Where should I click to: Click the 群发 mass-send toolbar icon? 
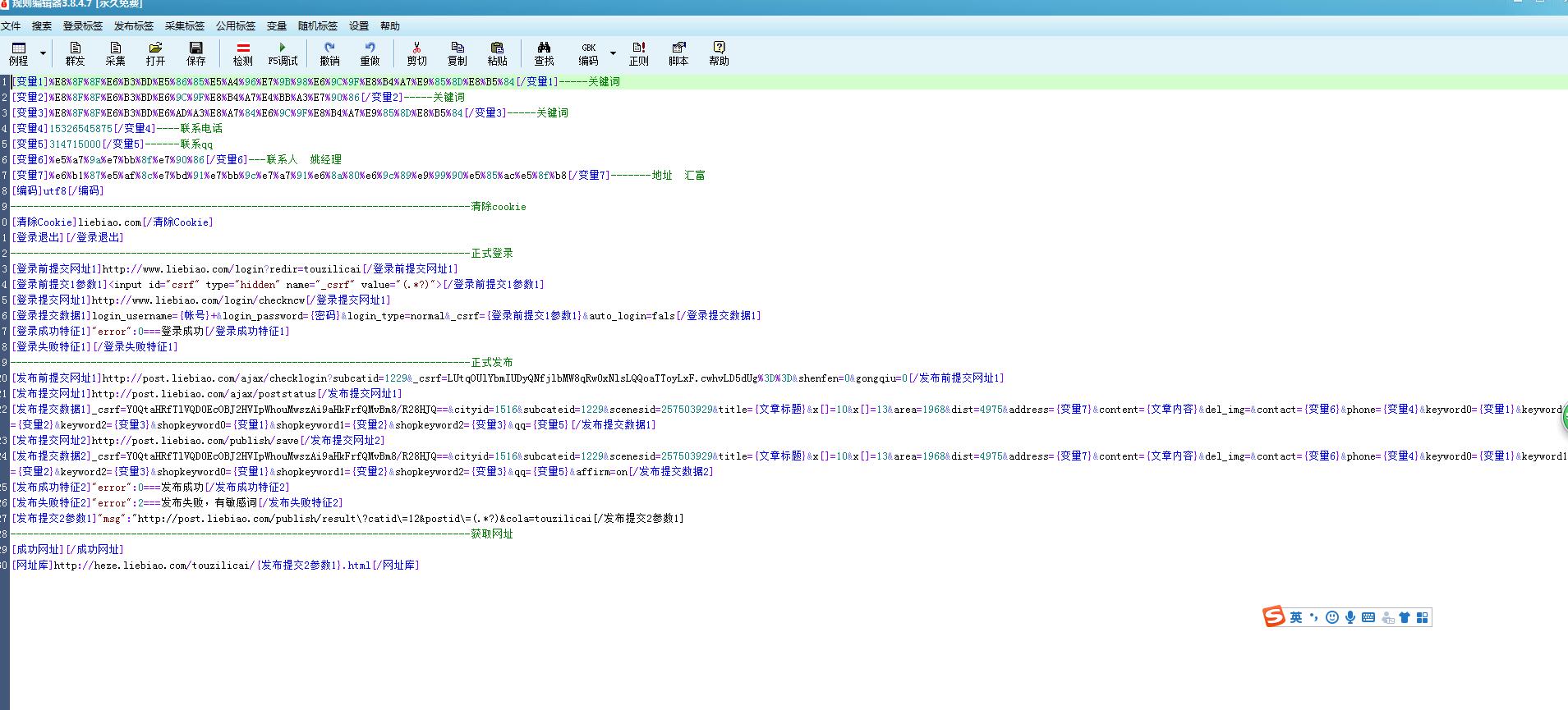click(x=75, y=53)
